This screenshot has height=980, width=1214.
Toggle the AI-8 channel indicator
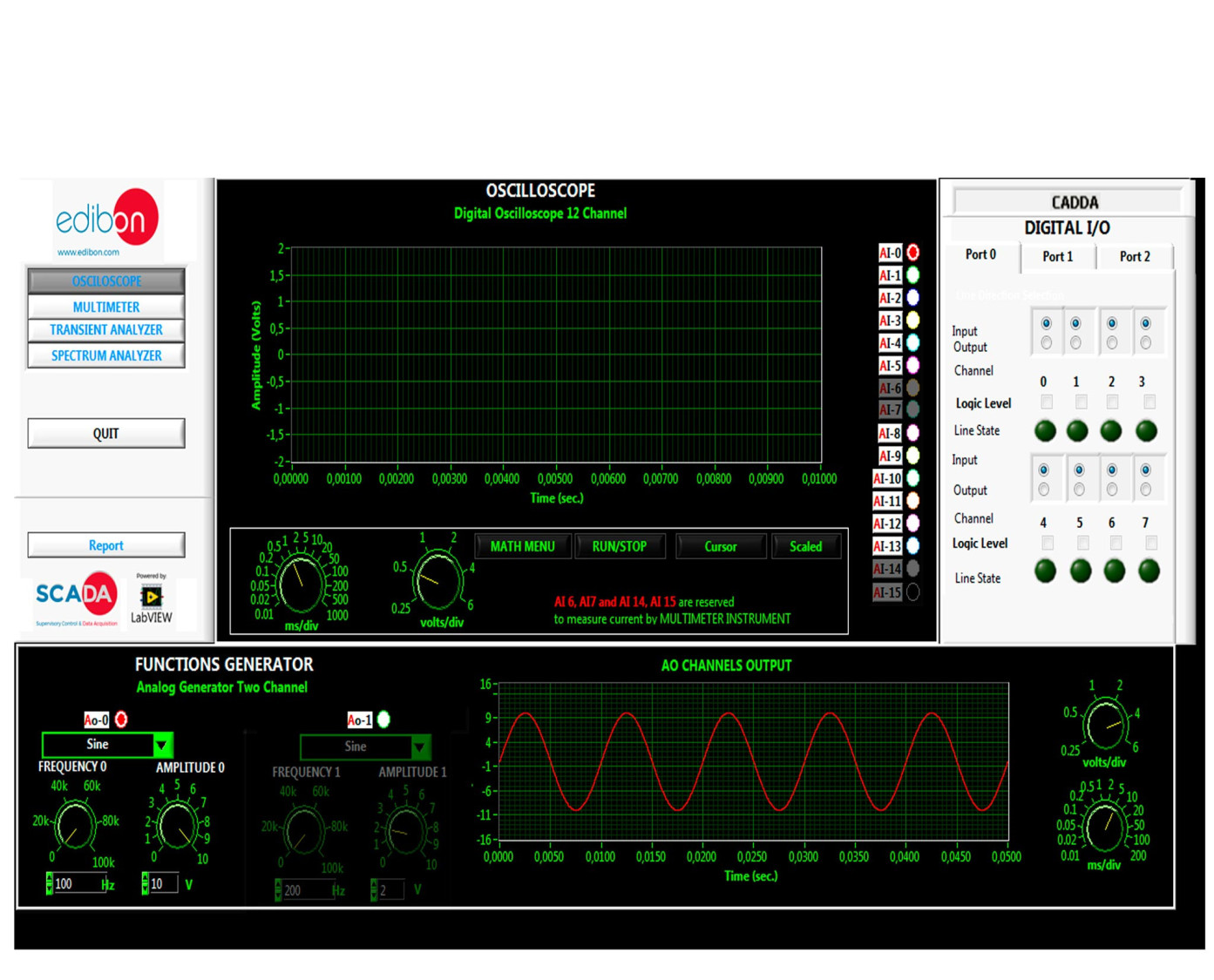(x=912, y=433)
